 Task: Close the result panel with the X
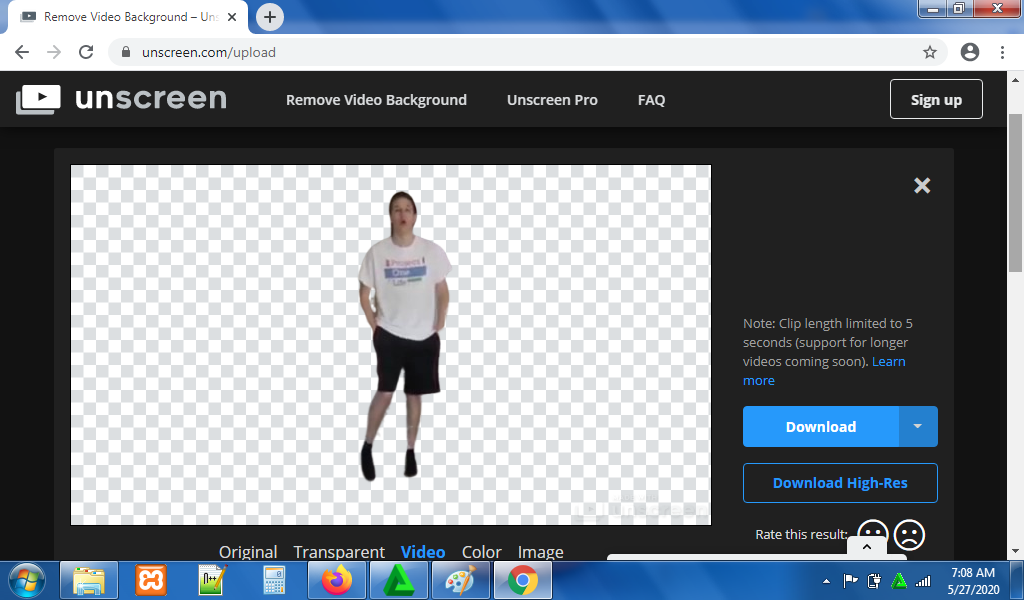tap(922, 185)
